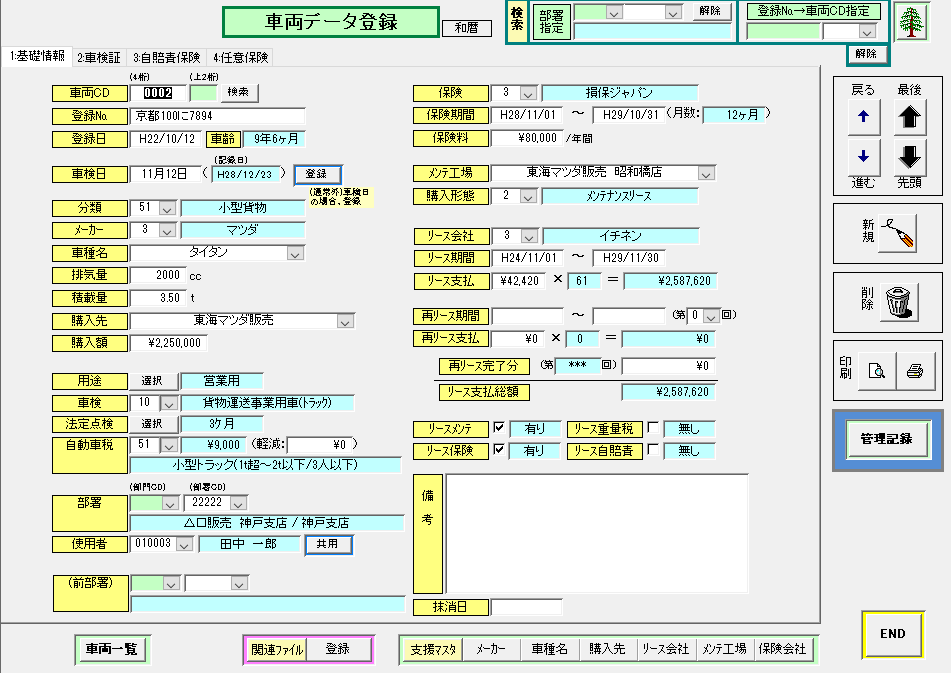Switch to the 3:自賠責保険 tab
The width and height of the screenshot is (951, 673).
tap(167, 58)
